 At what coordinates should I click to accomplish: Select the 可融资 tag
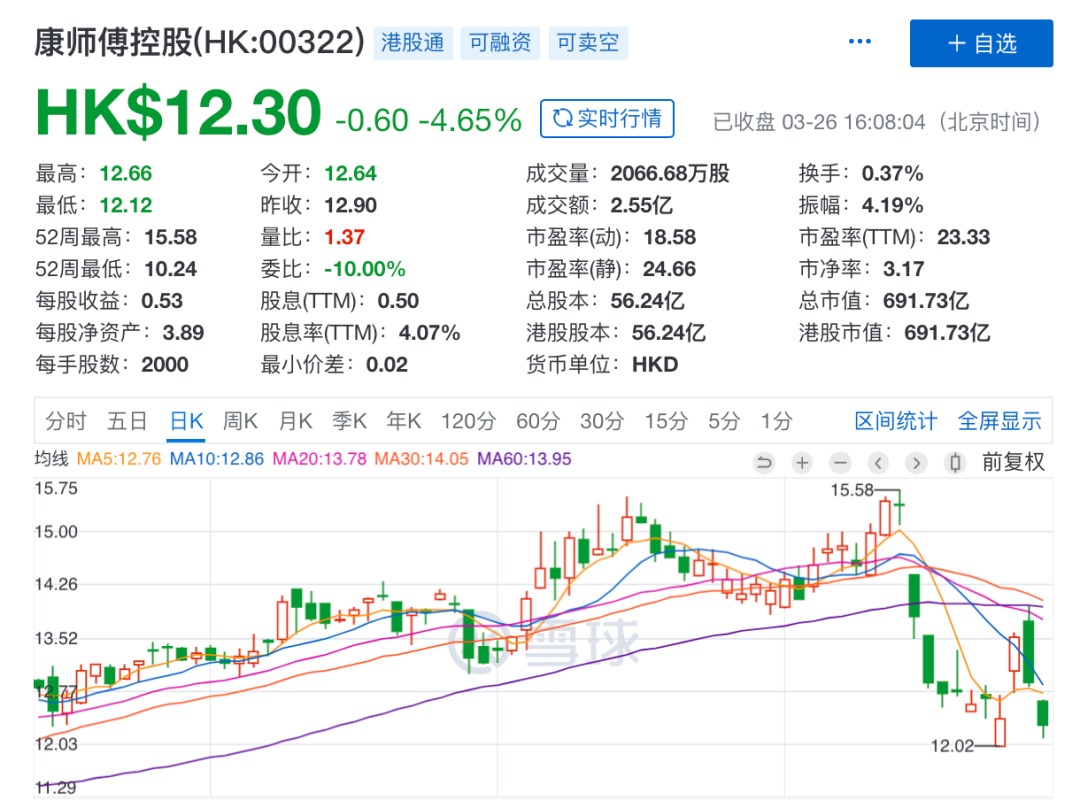[500, 43]
